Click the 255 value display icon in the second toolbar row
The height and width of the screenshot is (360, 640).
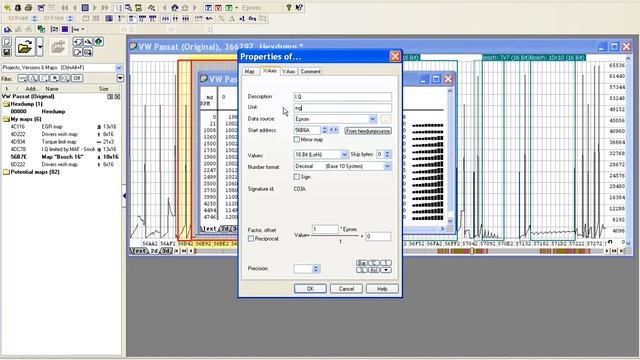point(165,18)
